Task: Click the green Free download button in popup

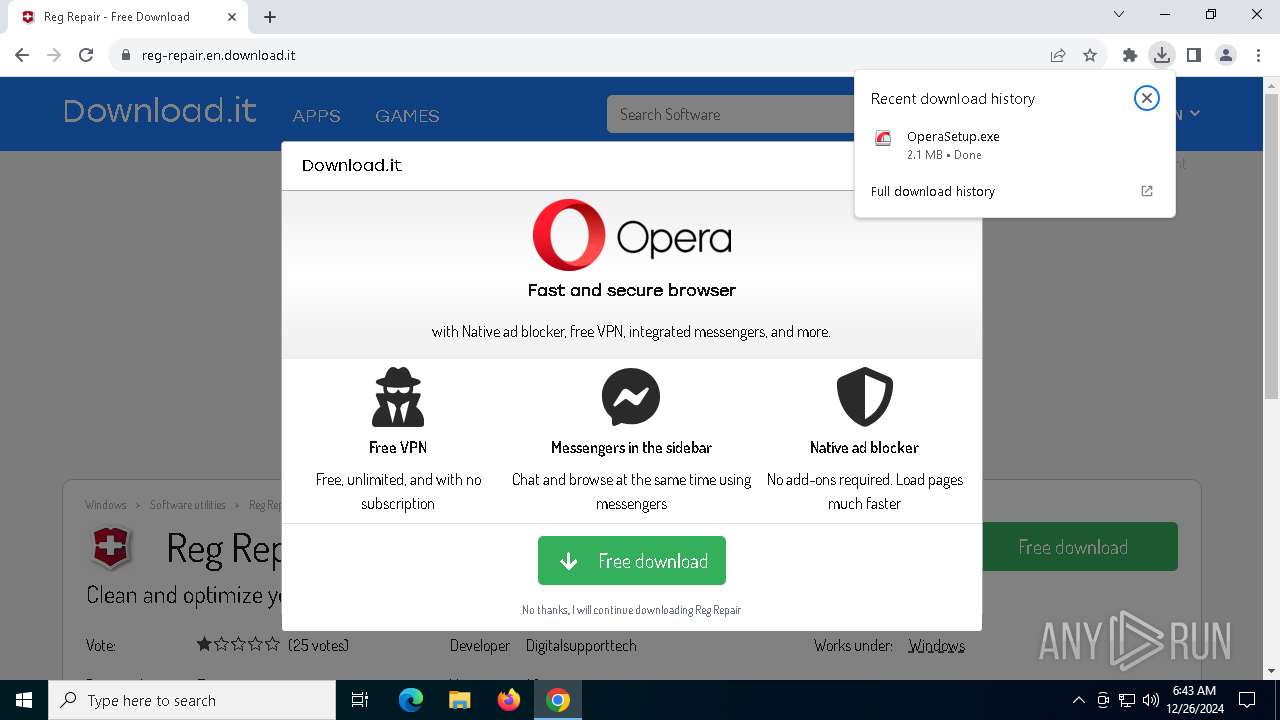Action: point(632,561)
